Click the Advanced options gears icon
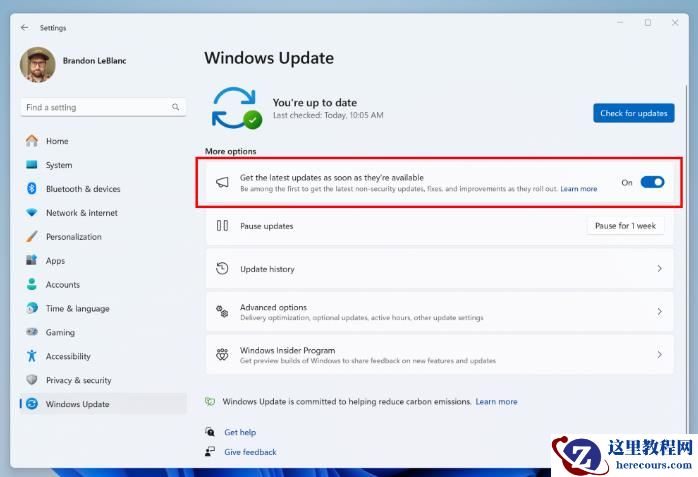 [x=222, y=311]
